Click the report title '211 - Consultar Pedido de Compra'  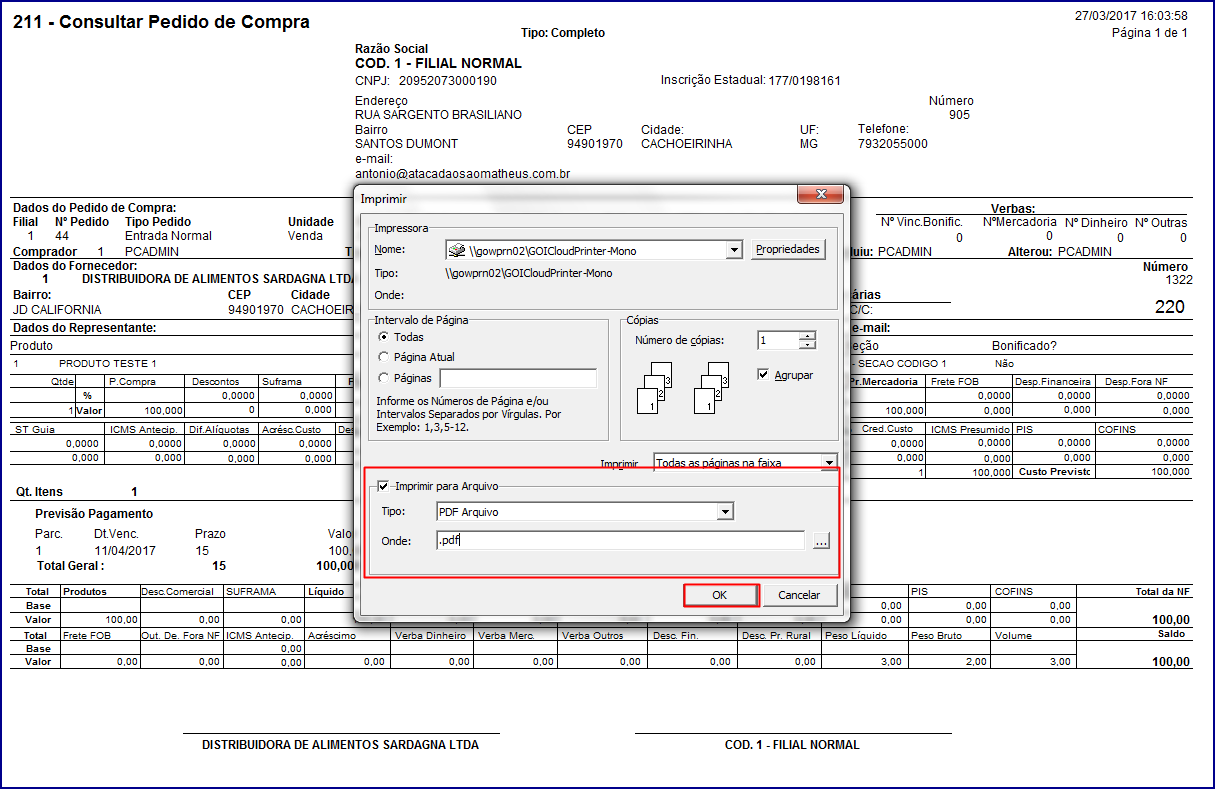161,22
